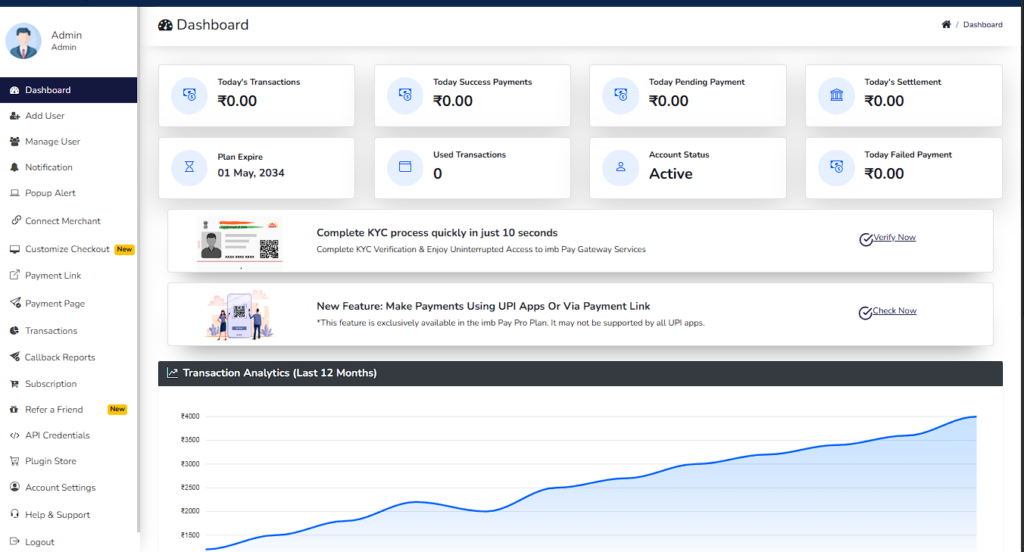Click the Used Transactions card icon
Viewport: 1024px width, 552px height.
point(405,168)
